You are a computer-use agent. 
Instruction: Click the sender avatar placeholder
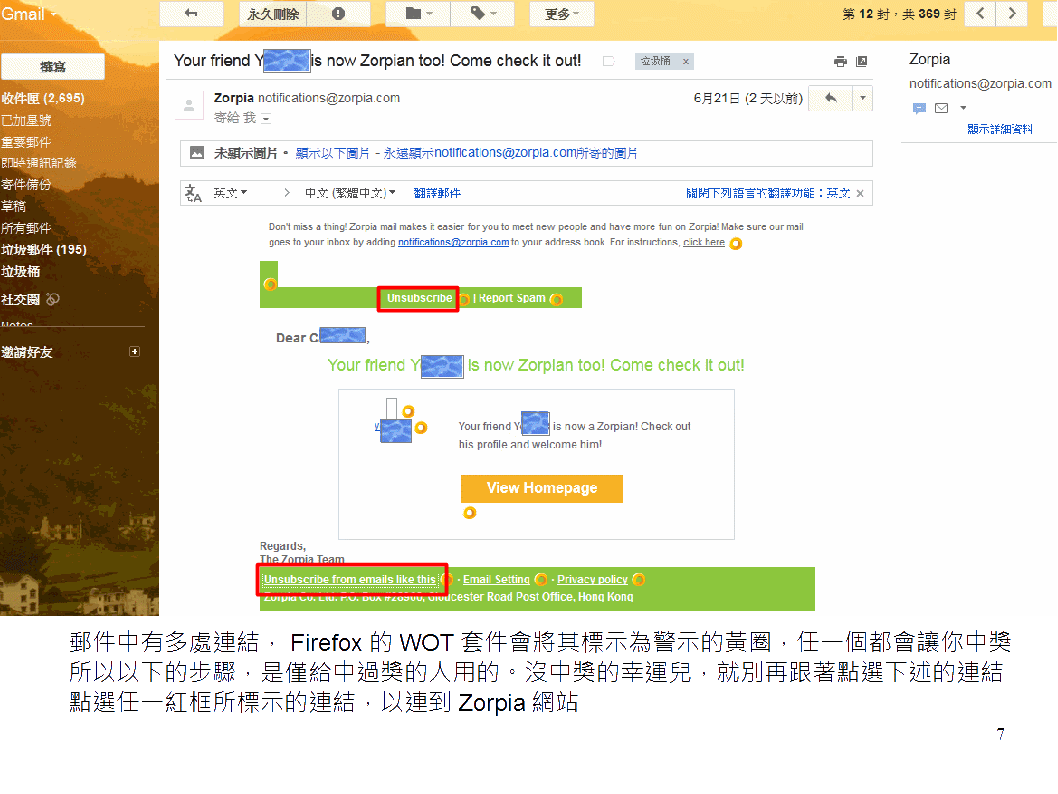pyautogui.click(x=189, y=105)
